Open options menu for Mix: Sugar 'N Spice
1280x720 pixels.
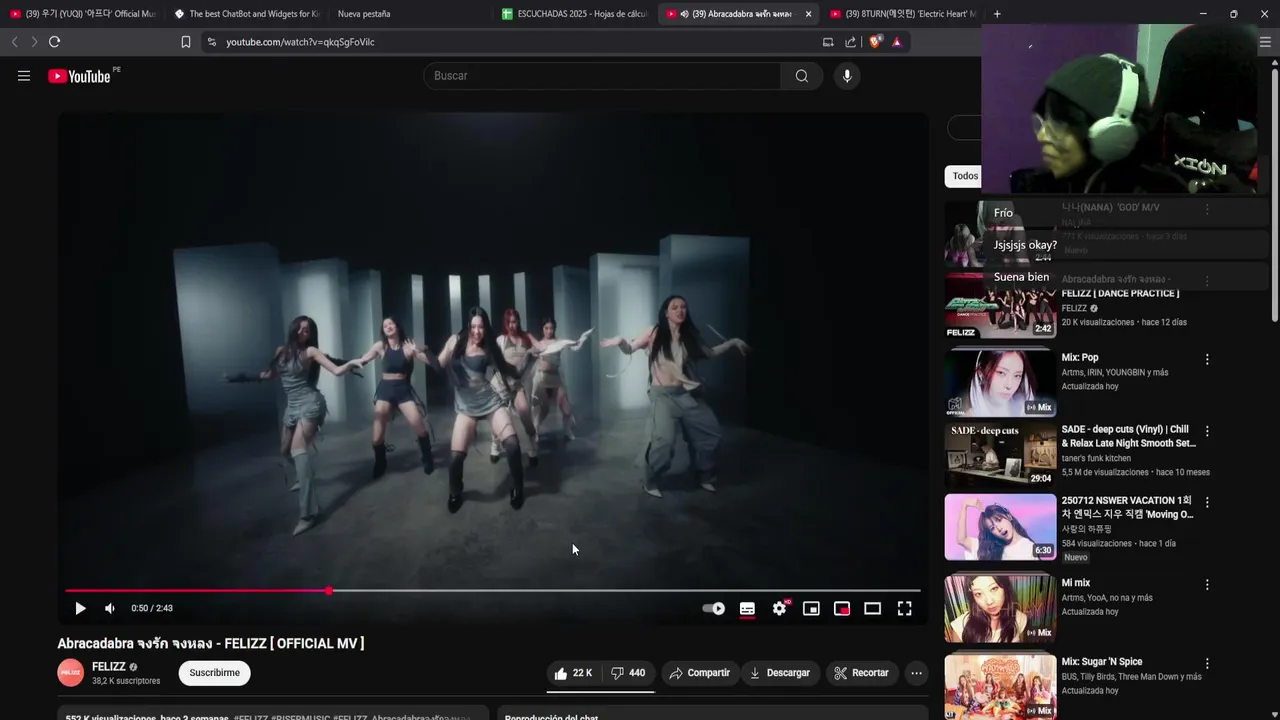[x=1207, y=663]
